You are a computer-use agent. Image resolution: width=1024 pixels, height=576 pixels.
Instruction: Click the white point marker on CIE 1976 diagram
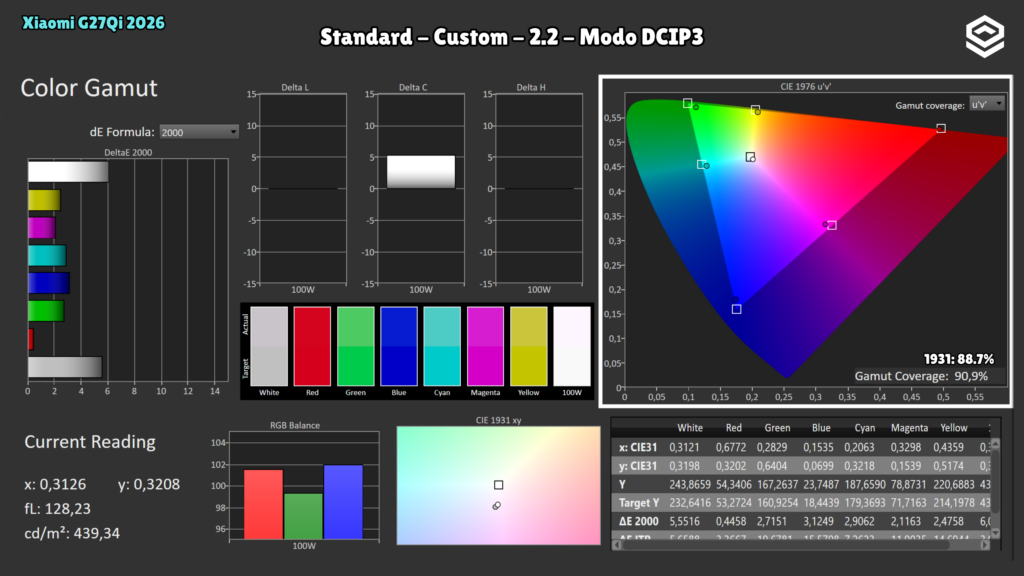tap(750, 157)
